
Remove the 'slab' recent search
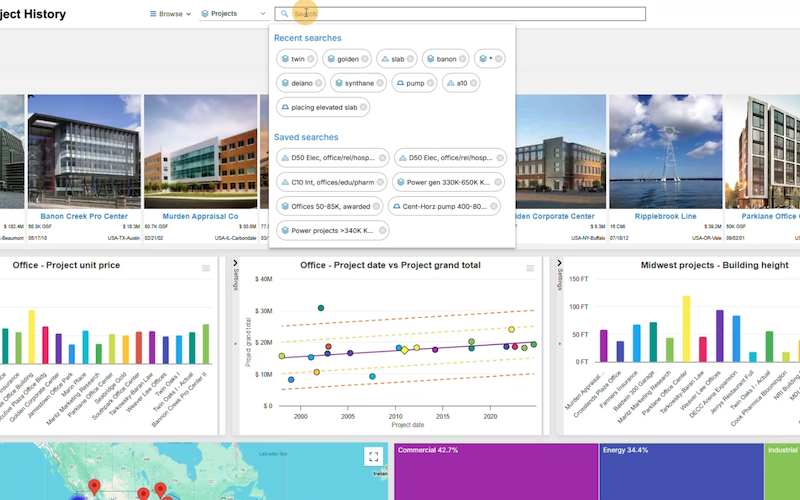coord(410,59)
